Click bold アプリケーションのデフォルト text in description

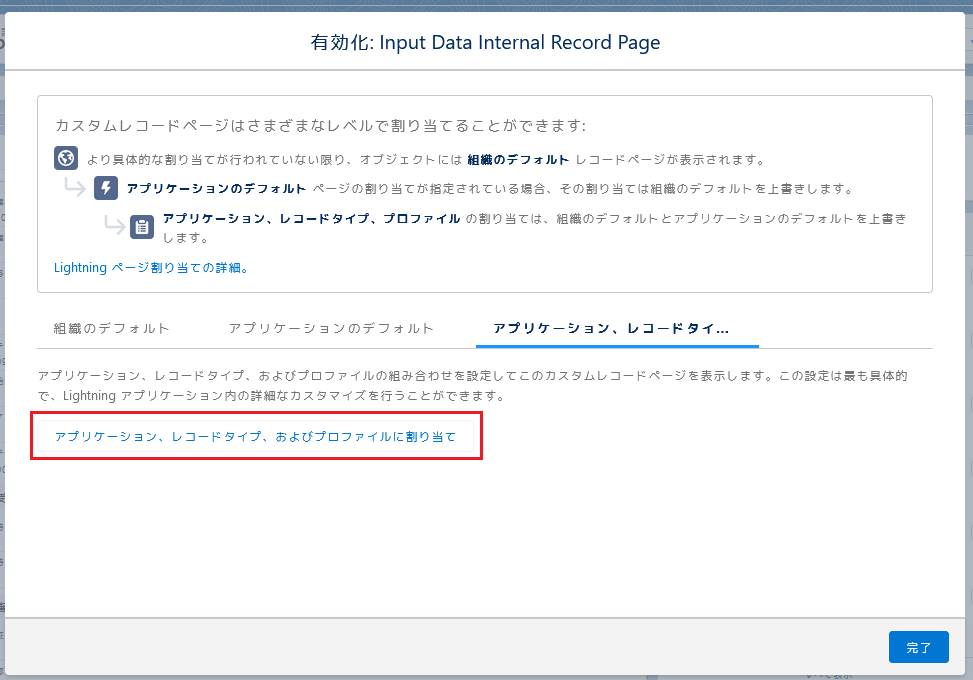(217, 189)
